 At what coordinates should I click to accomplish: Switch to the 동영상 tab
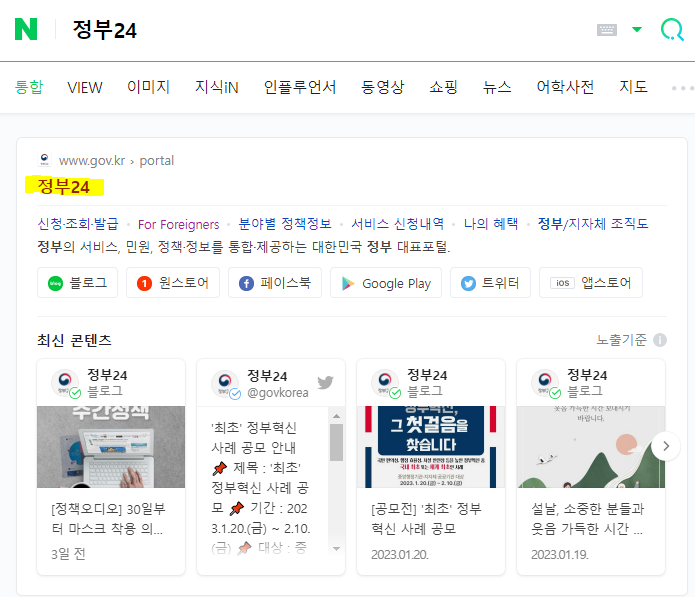click(x=383, y=87)
